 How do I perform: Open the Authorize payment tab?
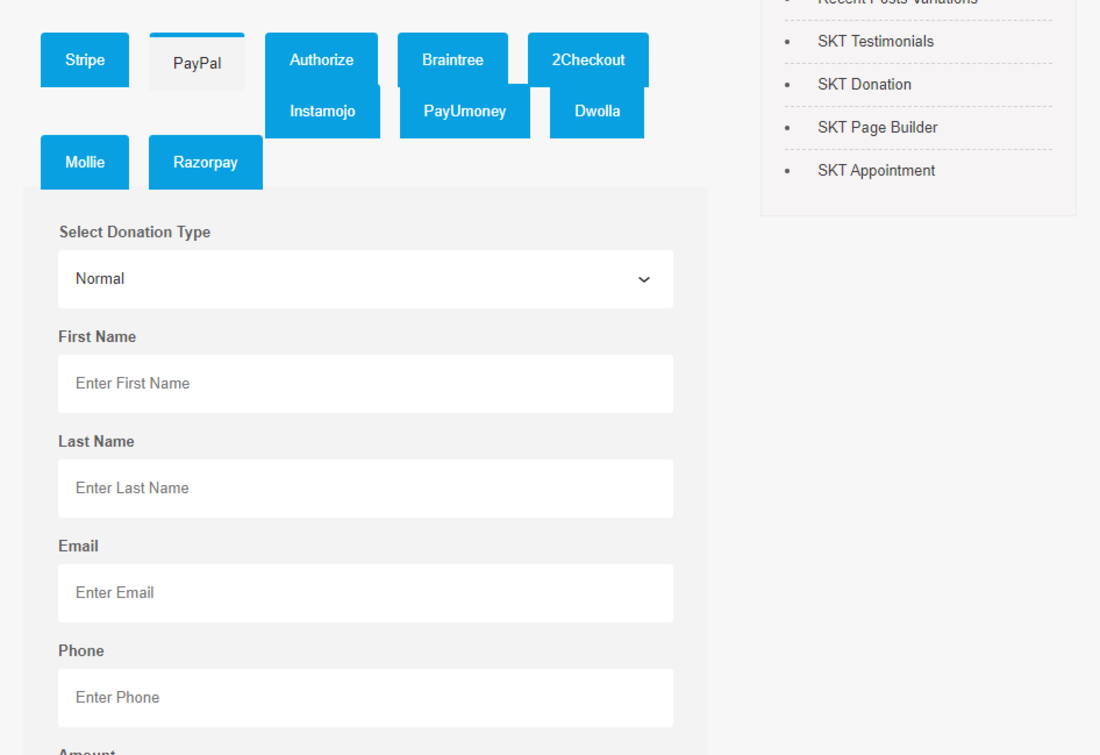point(321,60)
